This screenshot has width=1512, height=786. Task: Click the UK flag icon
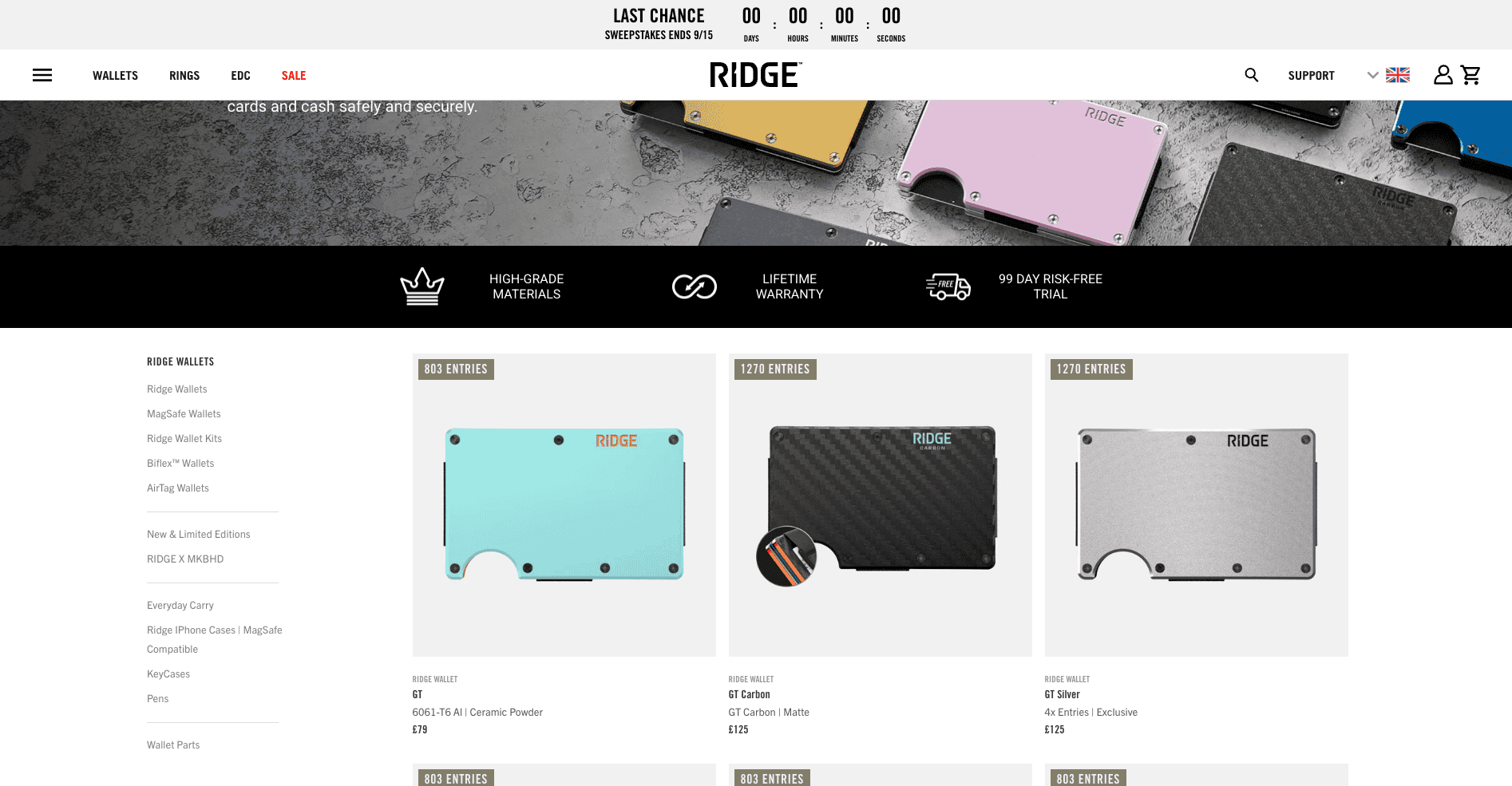[1398, 75]
